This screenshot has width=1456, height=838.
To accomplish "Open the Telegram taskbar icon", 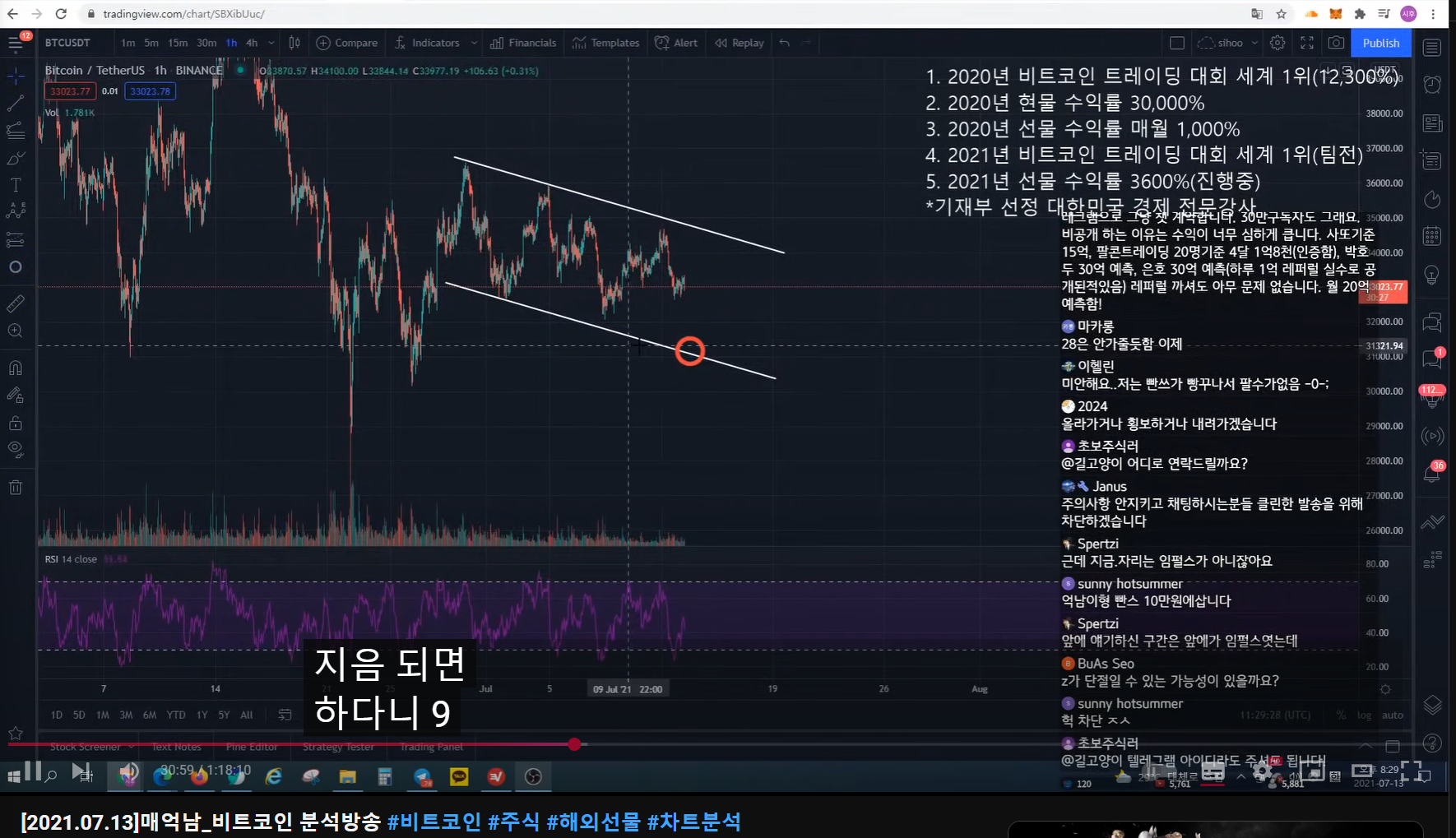I will (x=422, y=776).
